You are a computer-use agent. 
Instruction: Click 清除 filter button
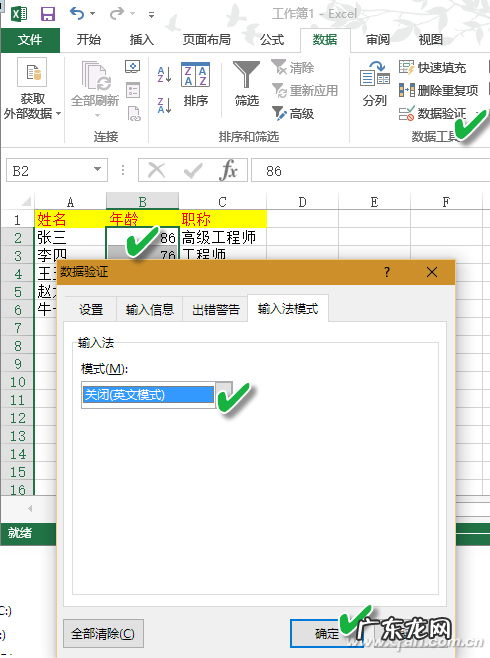[x=293, y=68]
